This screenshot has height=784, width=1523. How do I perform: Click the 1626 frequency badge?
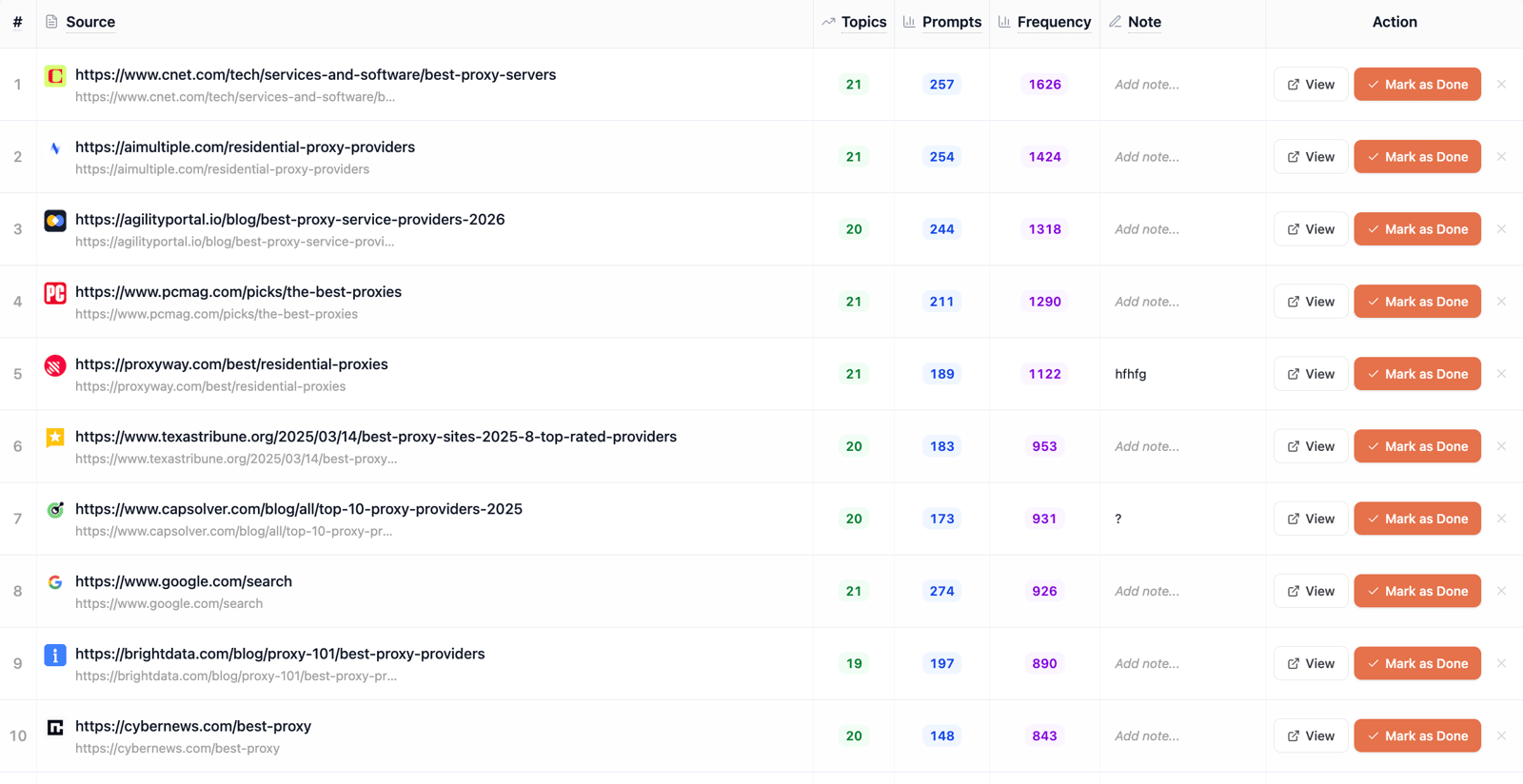tap(1044, 85)
